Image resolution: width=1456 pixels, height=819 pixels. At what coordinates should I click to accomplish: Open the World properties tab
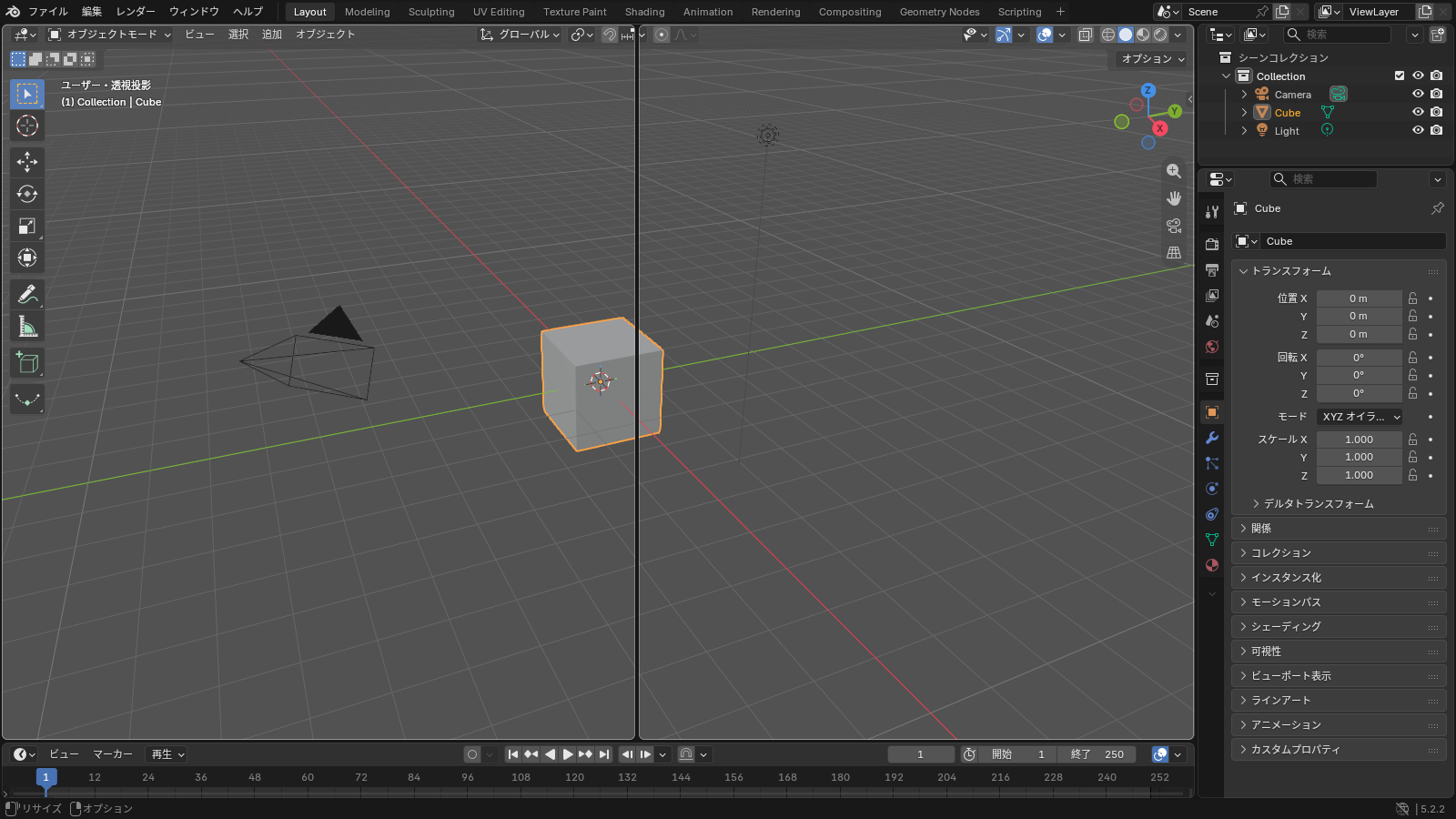[x=1212, y=347]
